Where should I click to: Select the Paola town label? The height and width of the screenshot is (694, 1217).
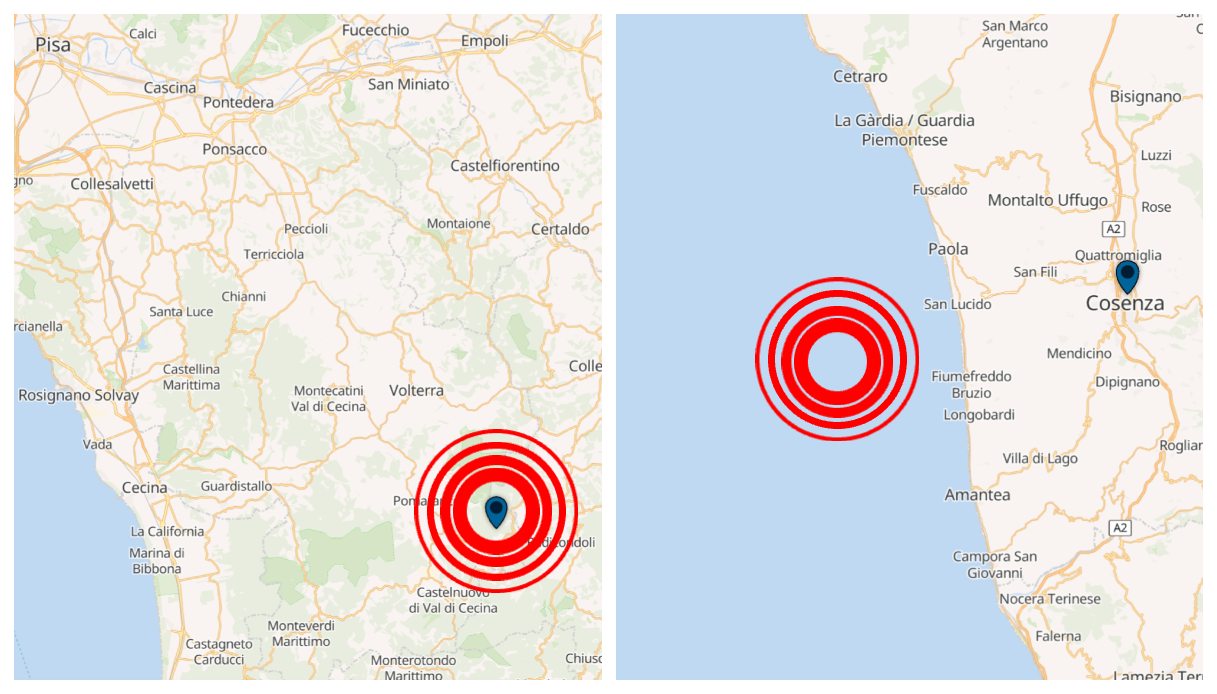947,247
